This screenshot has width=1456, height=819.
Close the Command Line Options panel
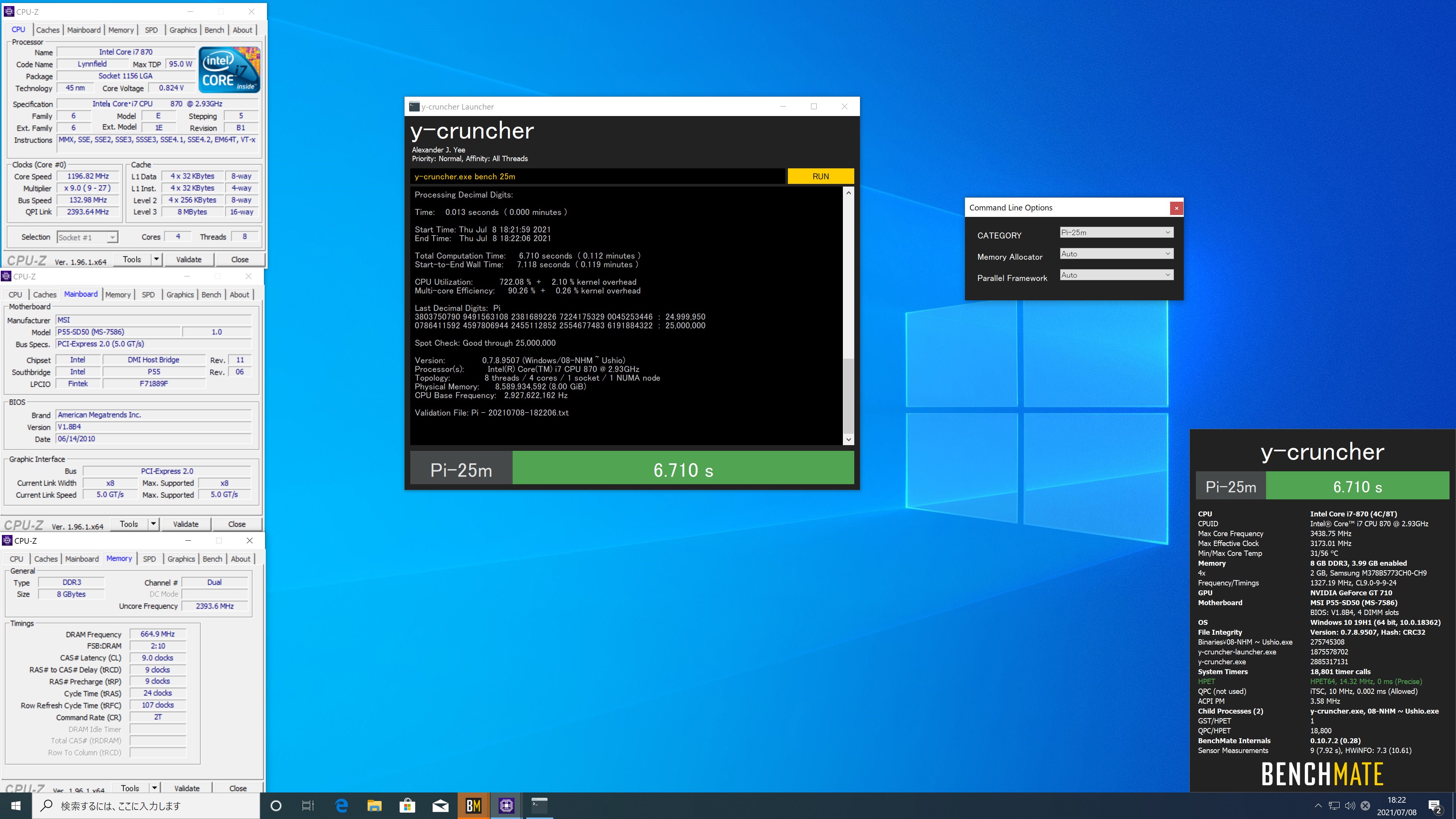[x=1176, y=208]
